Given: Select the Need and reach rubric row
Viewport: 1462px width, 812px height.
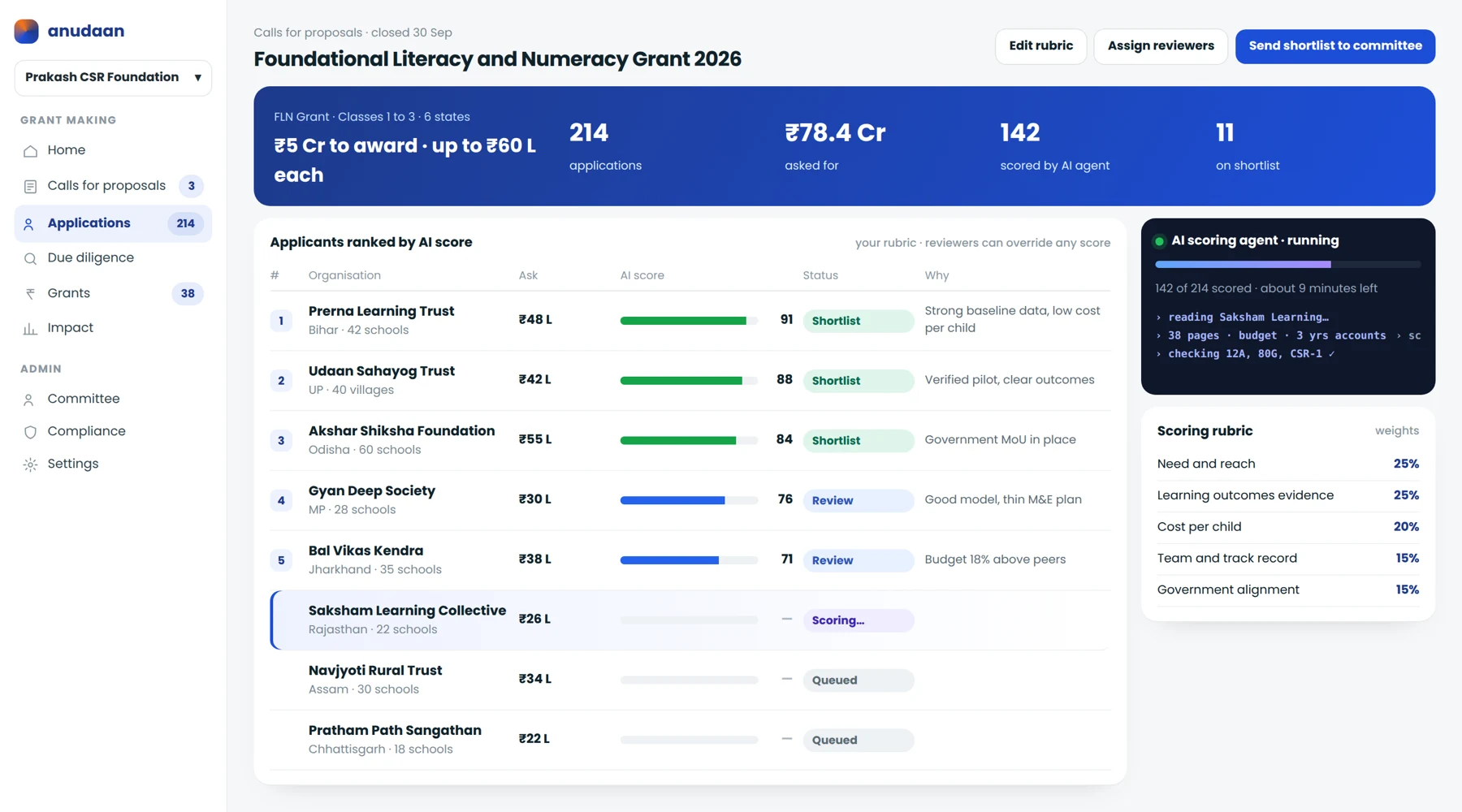Looking at the screenshot, I should coord(1288,464).
